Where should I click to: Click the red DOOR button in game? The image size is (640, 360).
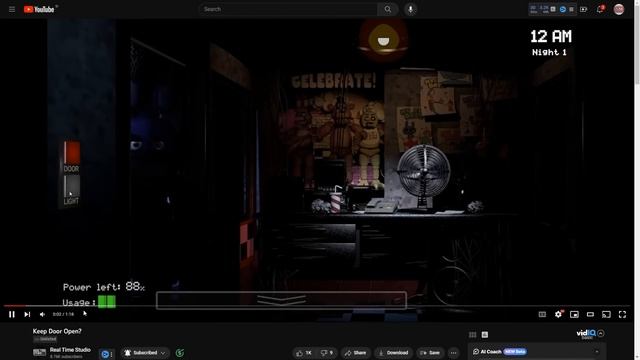72,153
